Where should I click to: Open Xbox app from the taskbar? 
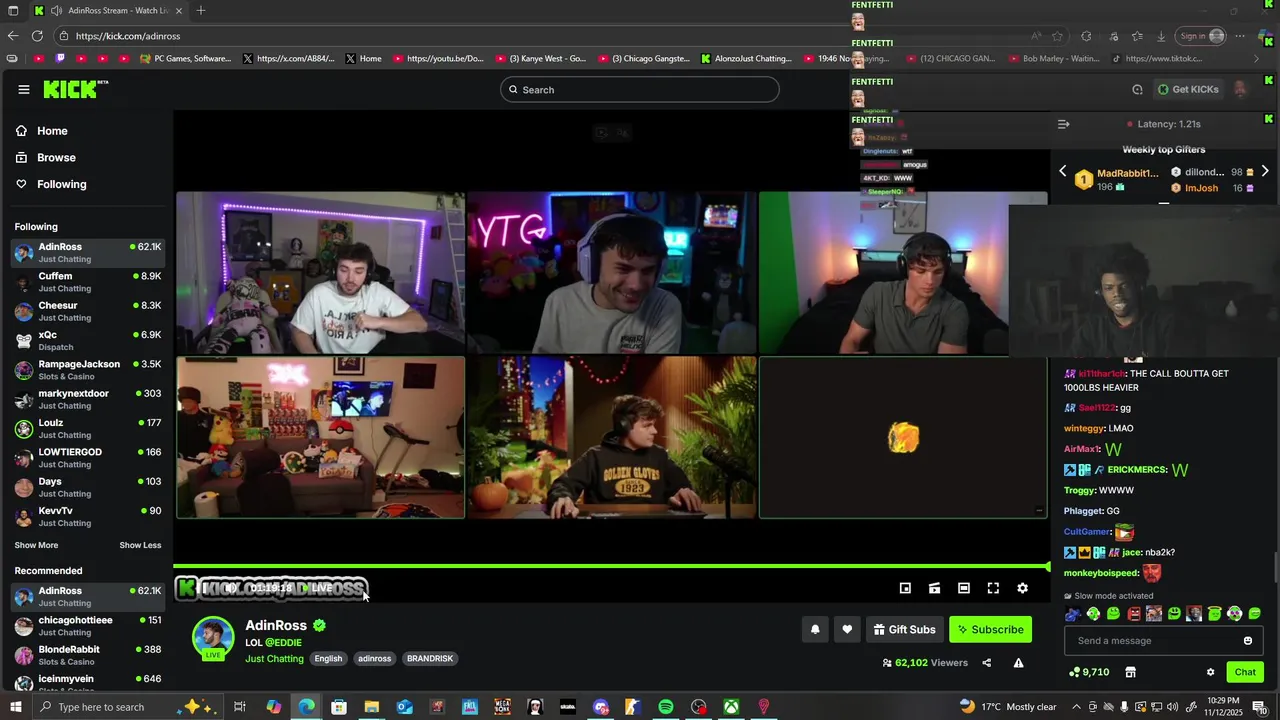[732, 707]
